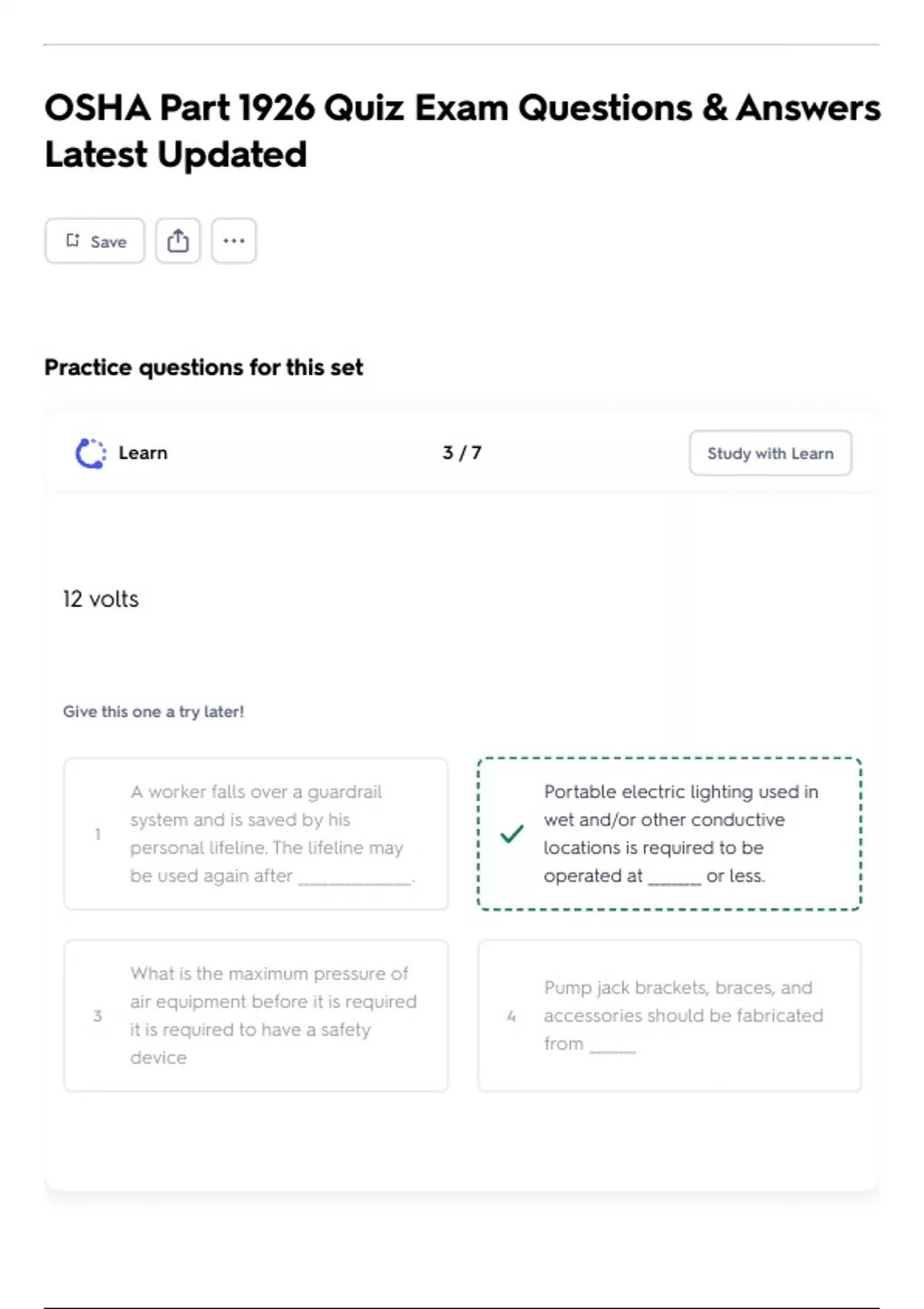The height and width of the screenshot is (1309, 924).
Task: Select the pump jack brackets answer
Action: click(x=668, y=1015)
